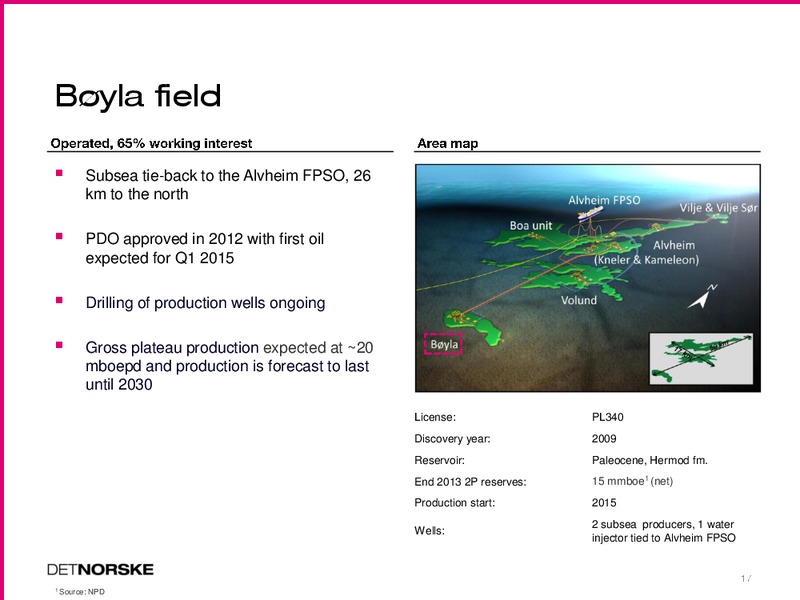This screenshot has width=800, height=600.
Task: Click the pink bullet marker beside 'Gross plateau production'
Action: click(x=59, y=345)
